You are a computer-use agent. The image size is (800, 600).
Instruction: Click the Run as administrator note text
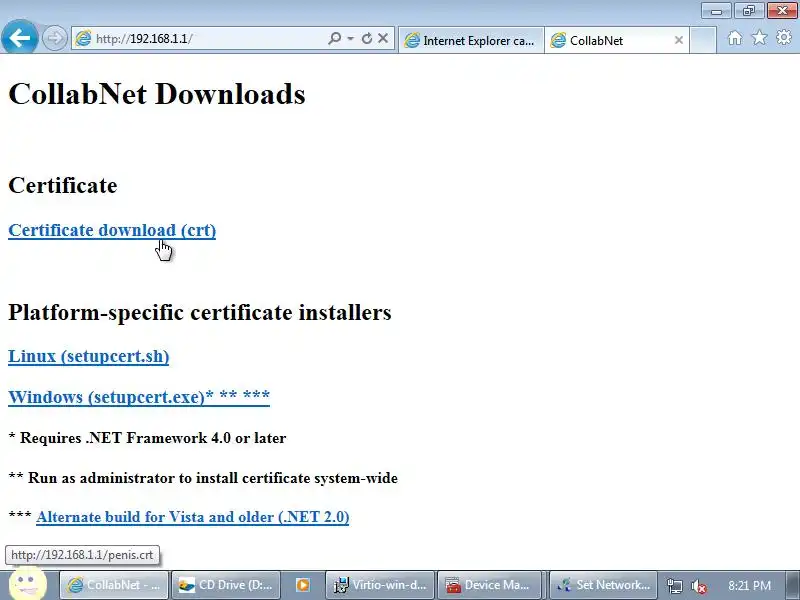click(213, 478)
